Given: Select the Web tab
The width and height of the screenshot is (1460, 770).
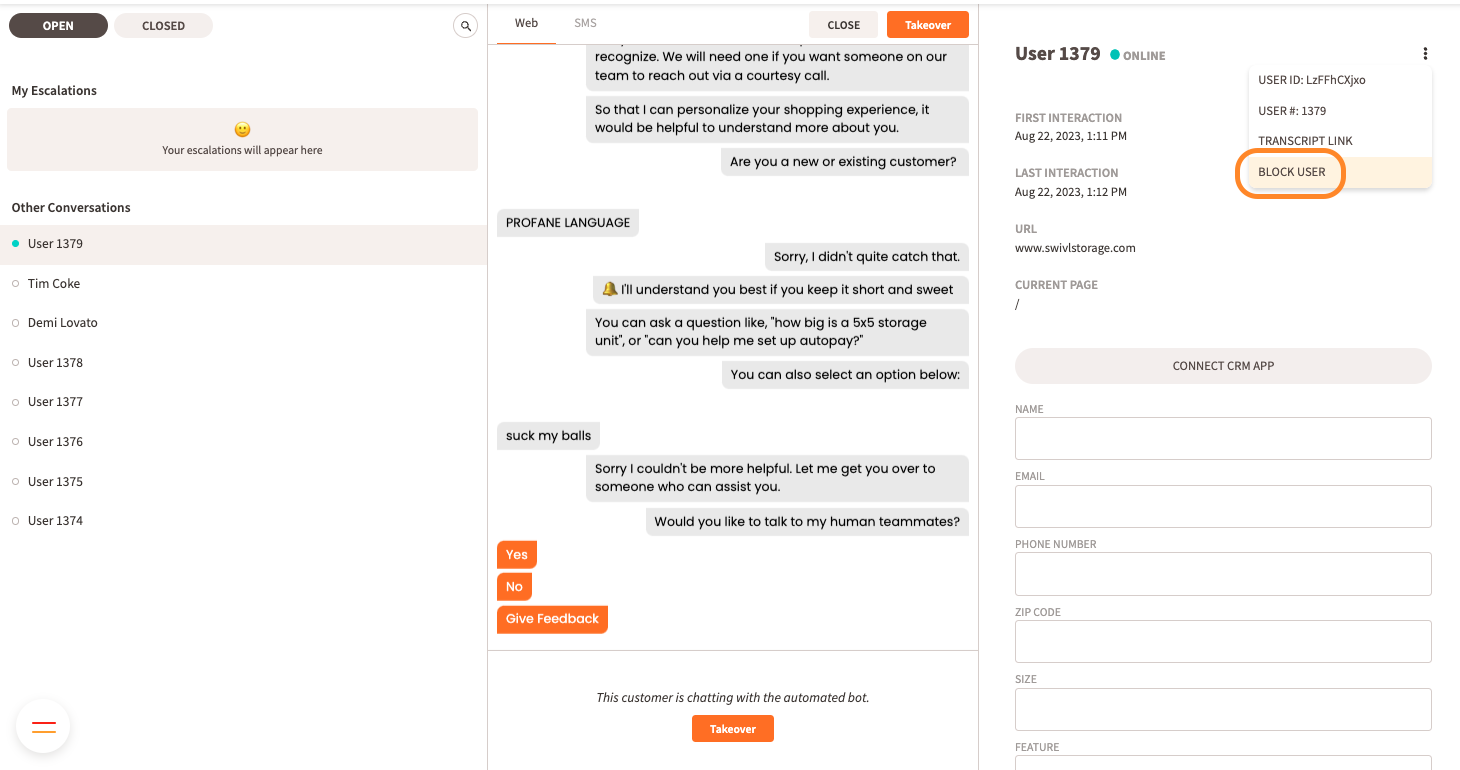Looking at the screenshot, I should (x=526, y=22).
